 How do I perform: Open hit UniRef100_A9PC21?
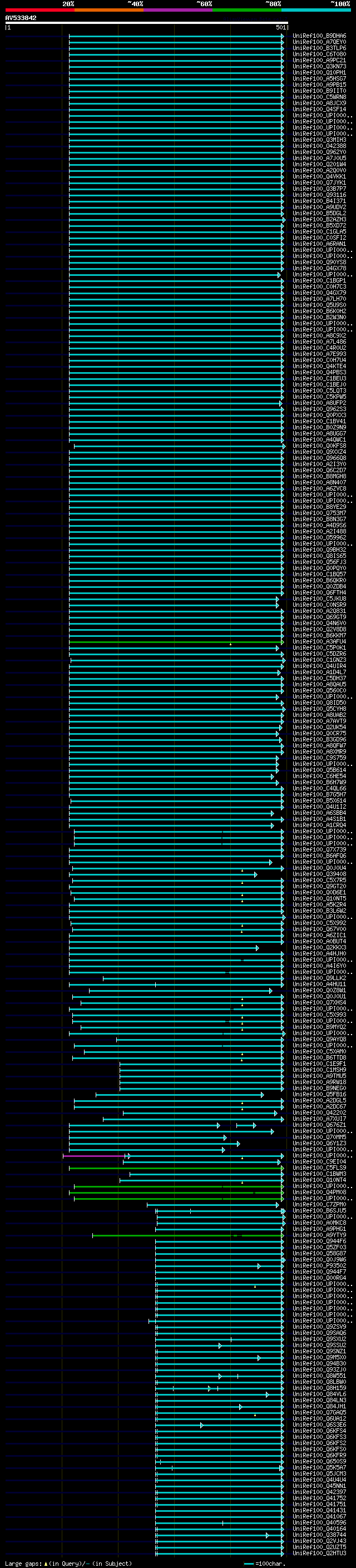click(319, 60)
